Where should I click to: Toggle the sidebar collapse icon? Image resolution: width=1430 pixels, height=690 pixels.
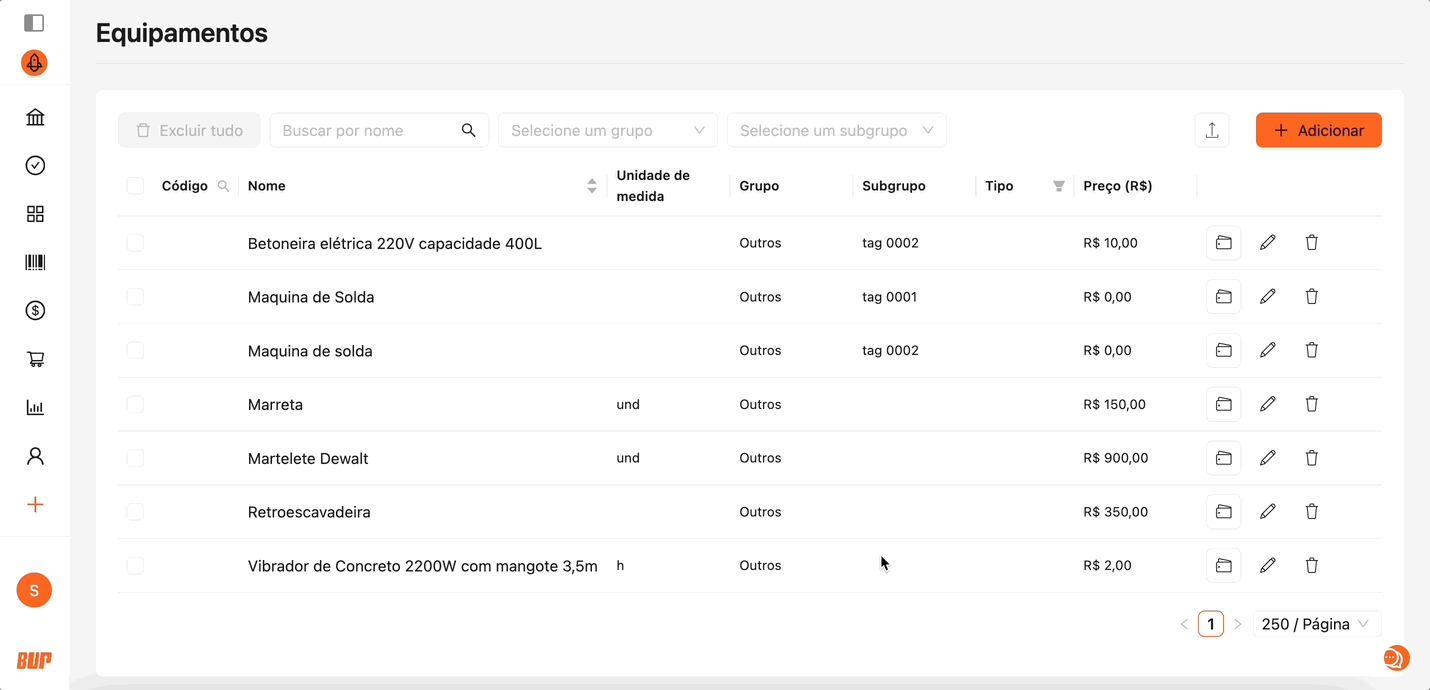[x=34, y=22]
